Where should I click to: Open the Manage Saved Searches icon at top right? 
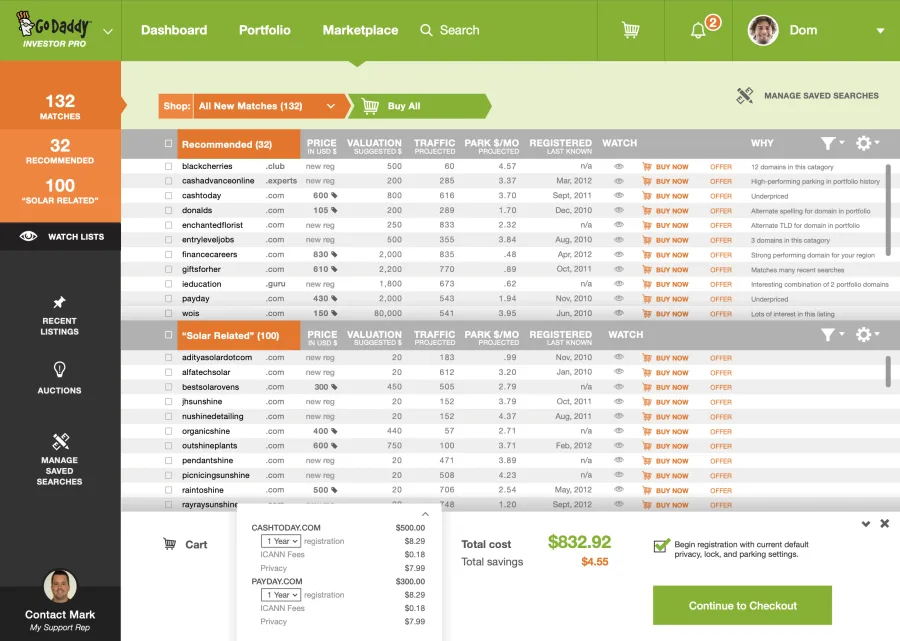point(744,95)
